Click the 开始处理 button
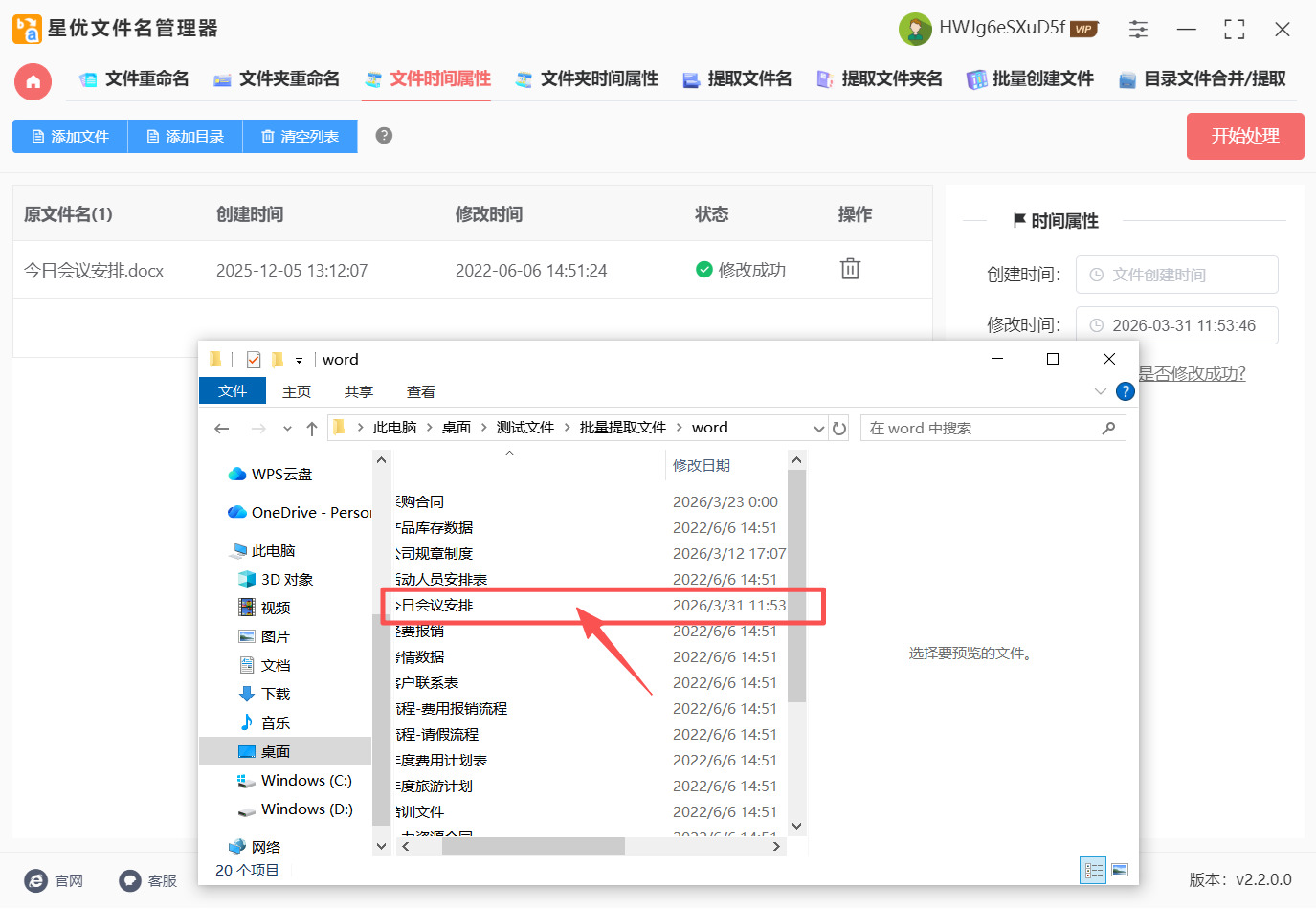The height and width of the screenshot is (909, 1316). (x=1244, y=136)
